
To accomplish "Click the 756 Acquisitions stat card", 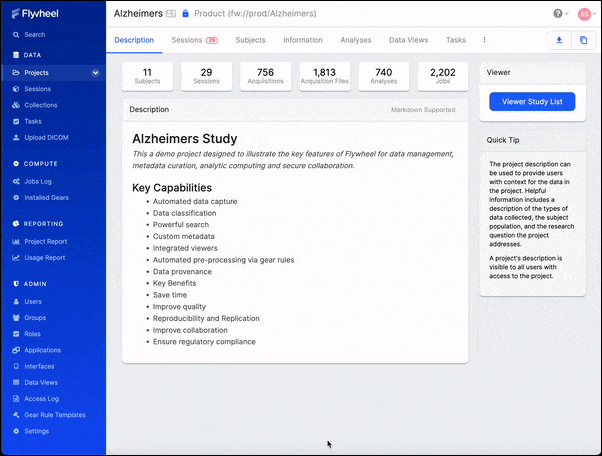I will (x=265, y=76).
